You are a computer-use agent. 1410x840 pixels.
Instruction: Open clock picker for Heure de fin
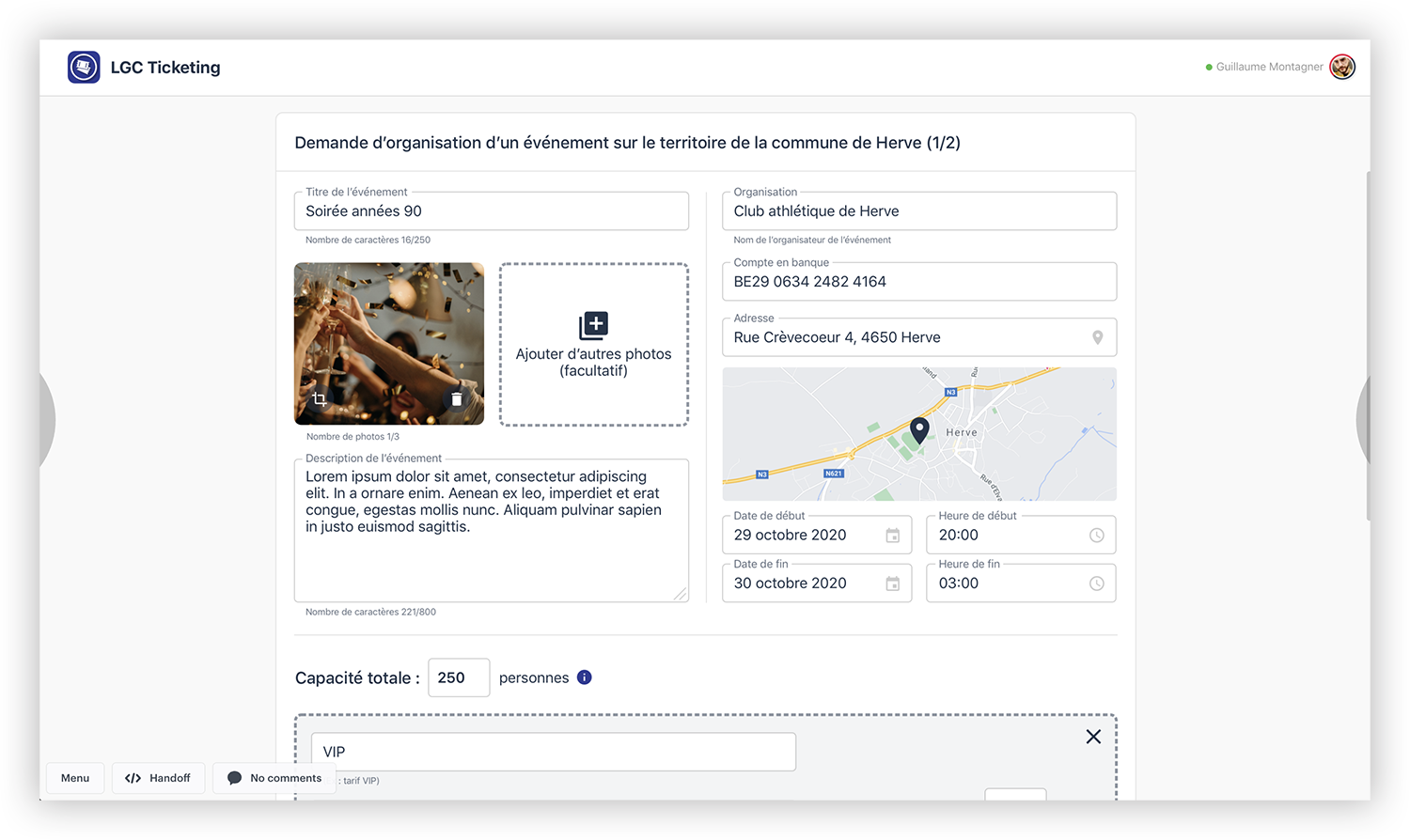pos(1096,583)
